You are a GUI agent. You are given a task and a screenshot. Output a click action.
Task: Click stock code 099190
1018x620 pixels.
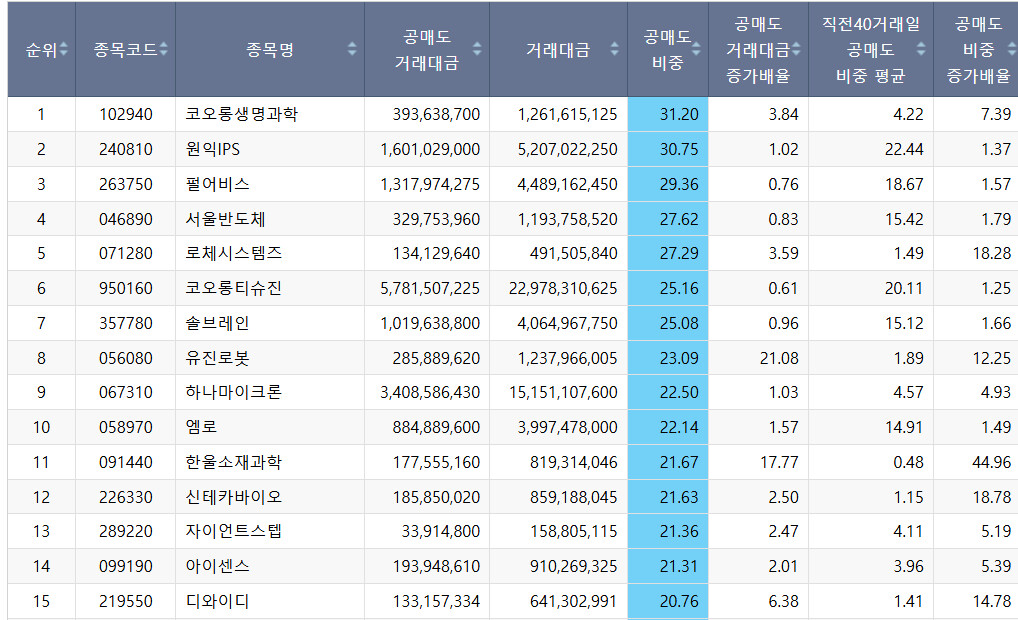coord(126,566)
